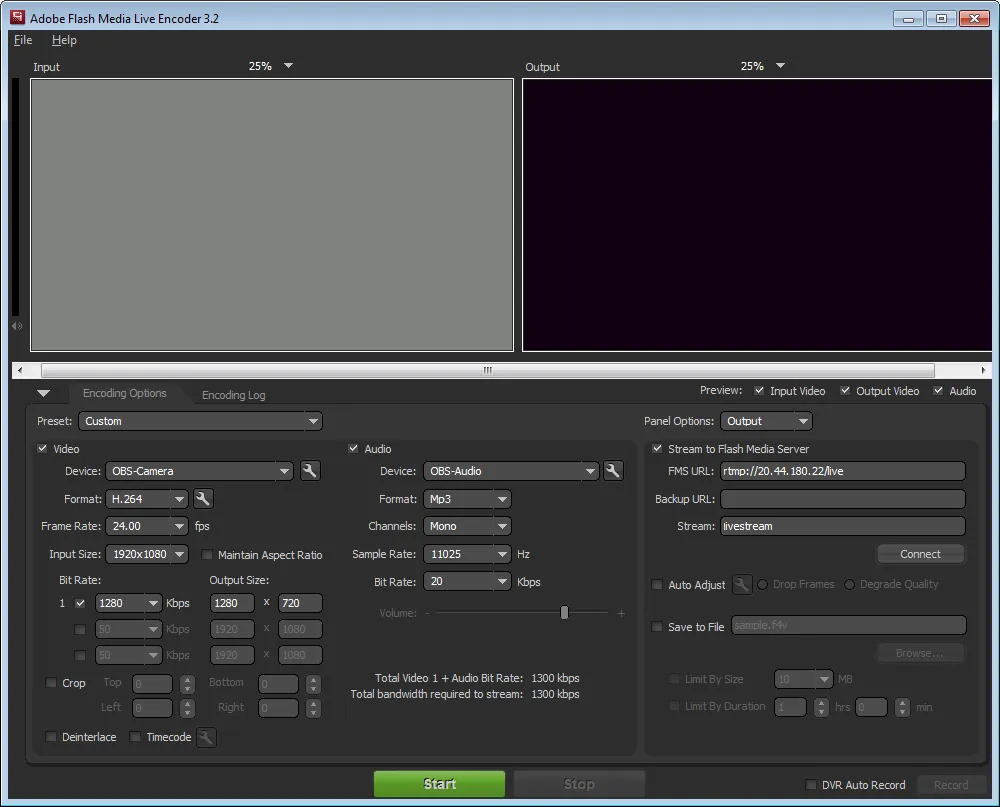The image size is (1000, 807).
Task: Click the Browse button
Action: (x=920, y=653)
